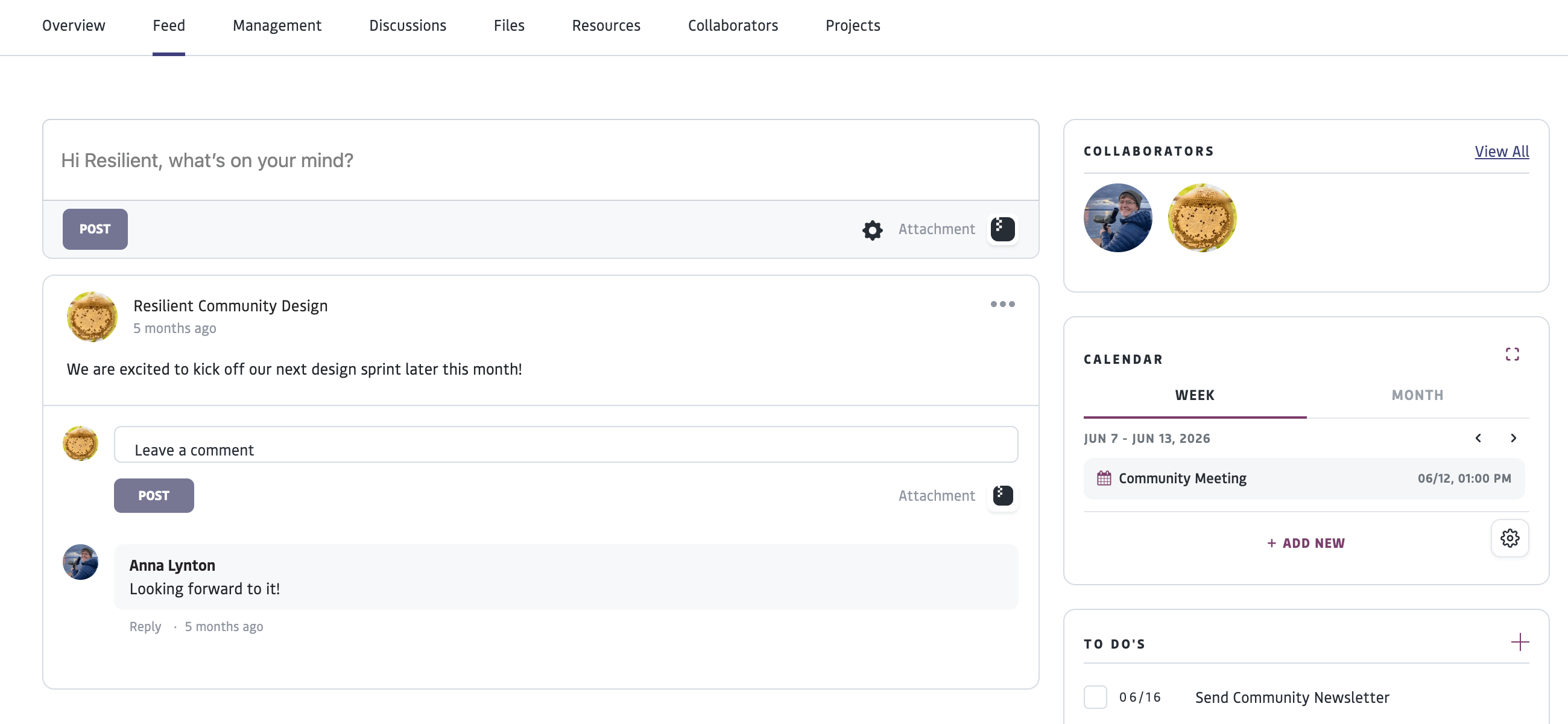The height and width of the screenshot is (724, 1568).
Task: Click Add New calendar event
Action: [x=1306, y=542]
